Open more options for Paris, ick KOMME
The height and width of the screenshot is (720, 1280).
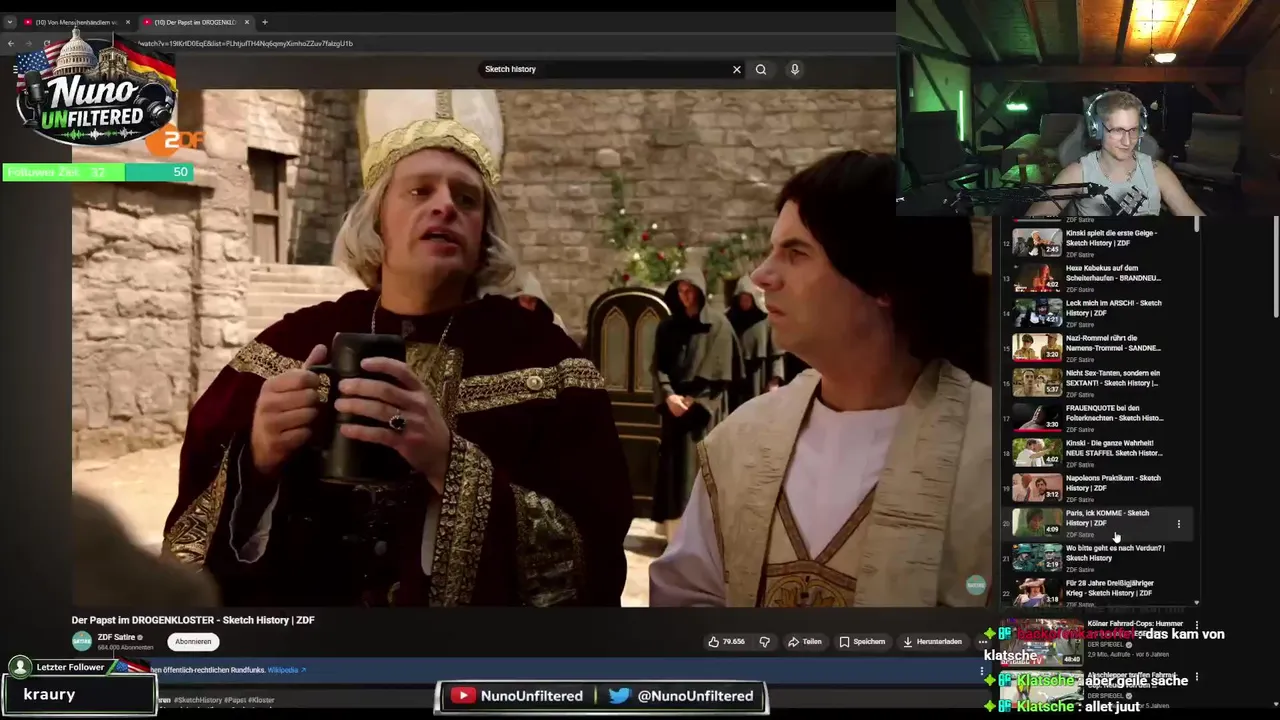1179,523
